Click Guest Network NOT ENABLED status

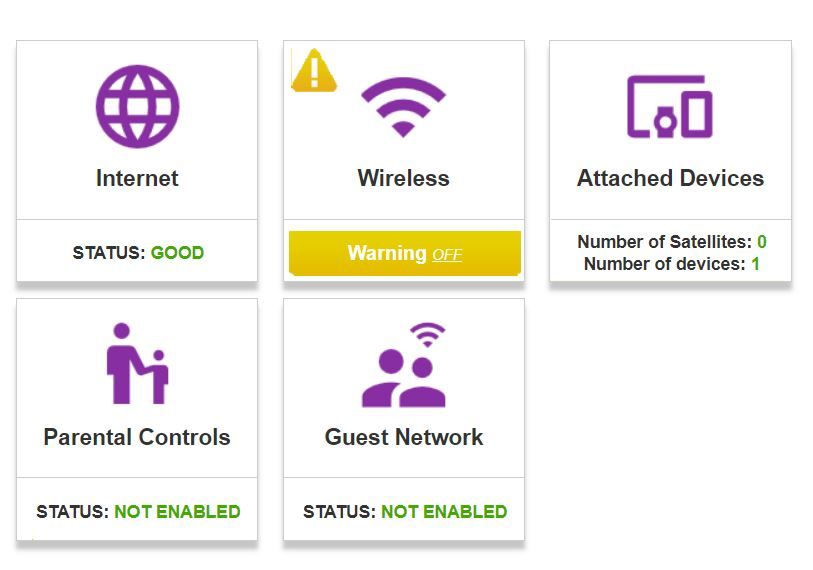pos(444,512)
